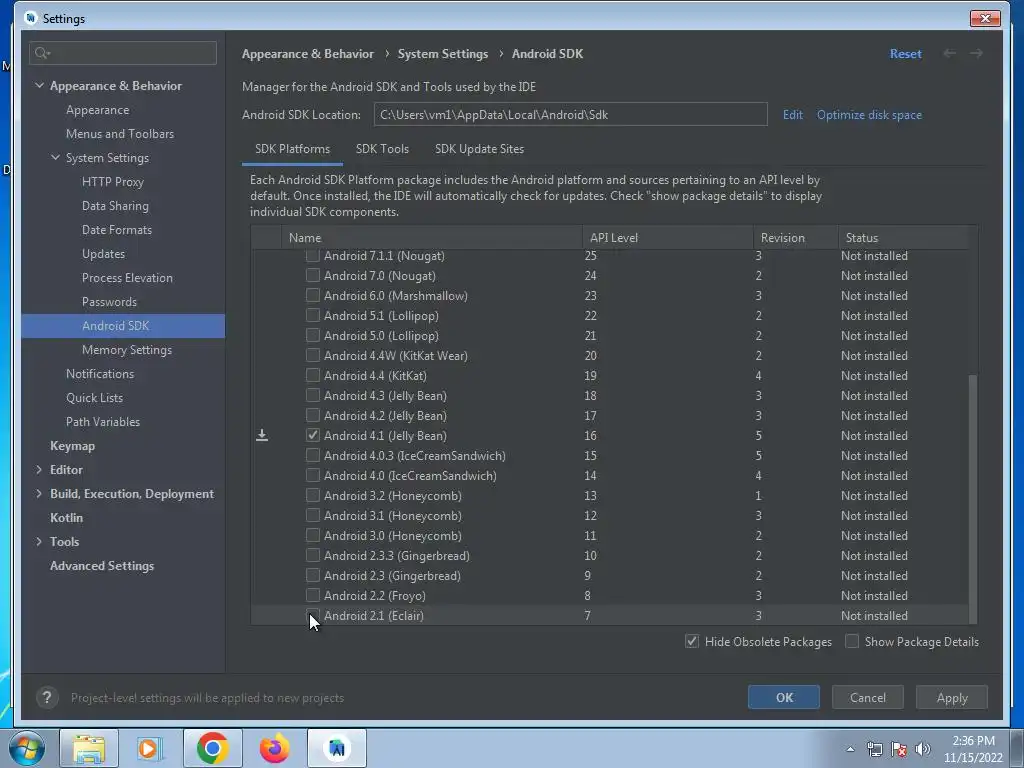The width and height of the screenshot is (1024, 768).
Task: Click the help question mark icon
Action: pyautogui.click(x=47, y=697)
